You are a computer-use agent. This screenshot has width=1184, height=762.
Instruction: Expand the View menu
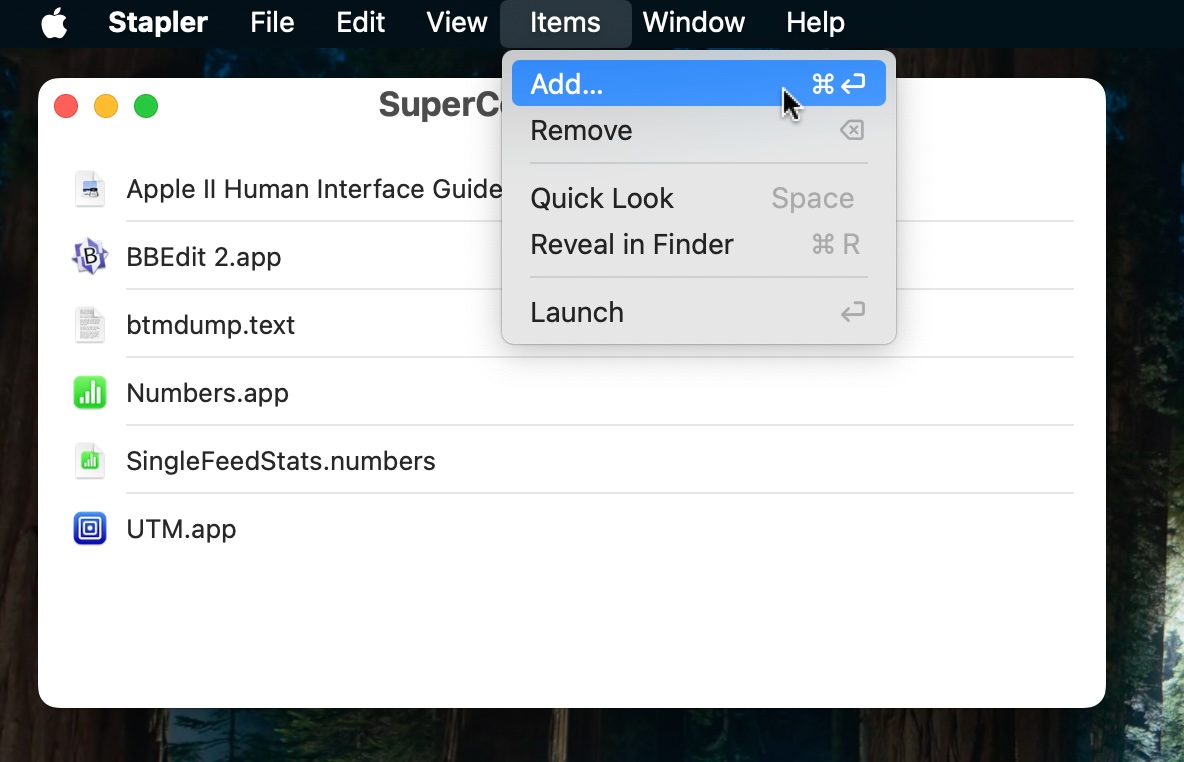(x=457, y=23)
